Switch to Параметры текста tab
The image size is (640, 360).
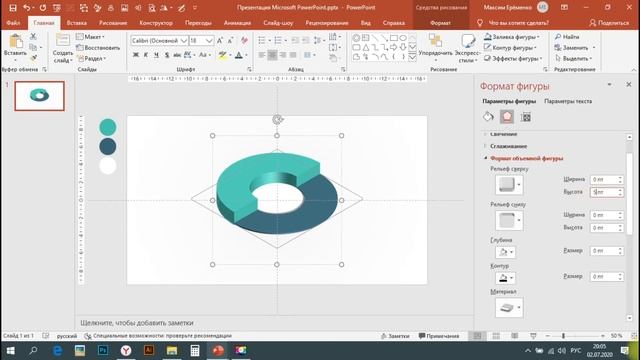point(568,101)
